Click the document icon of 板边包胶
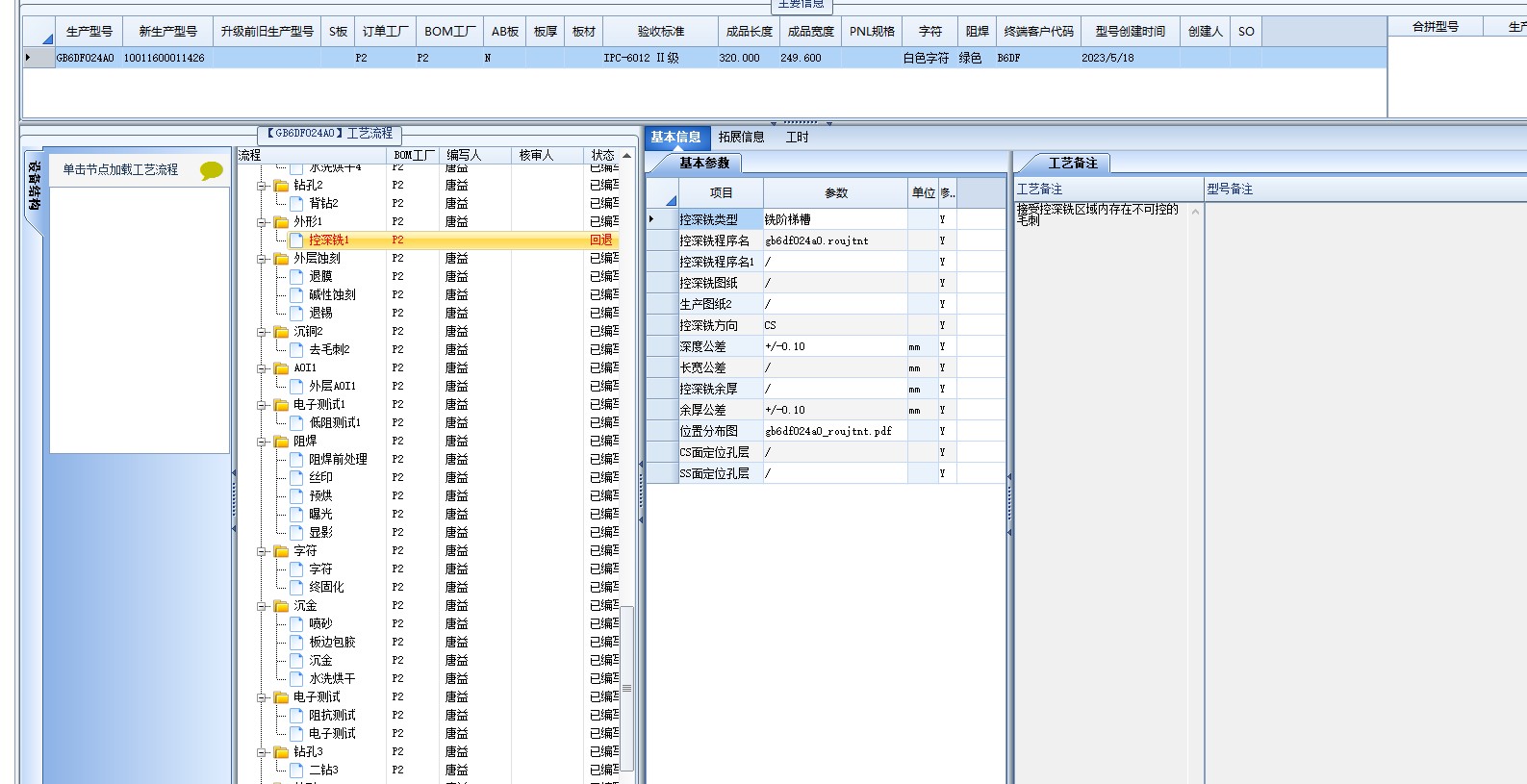 click(x=296, y=642)
